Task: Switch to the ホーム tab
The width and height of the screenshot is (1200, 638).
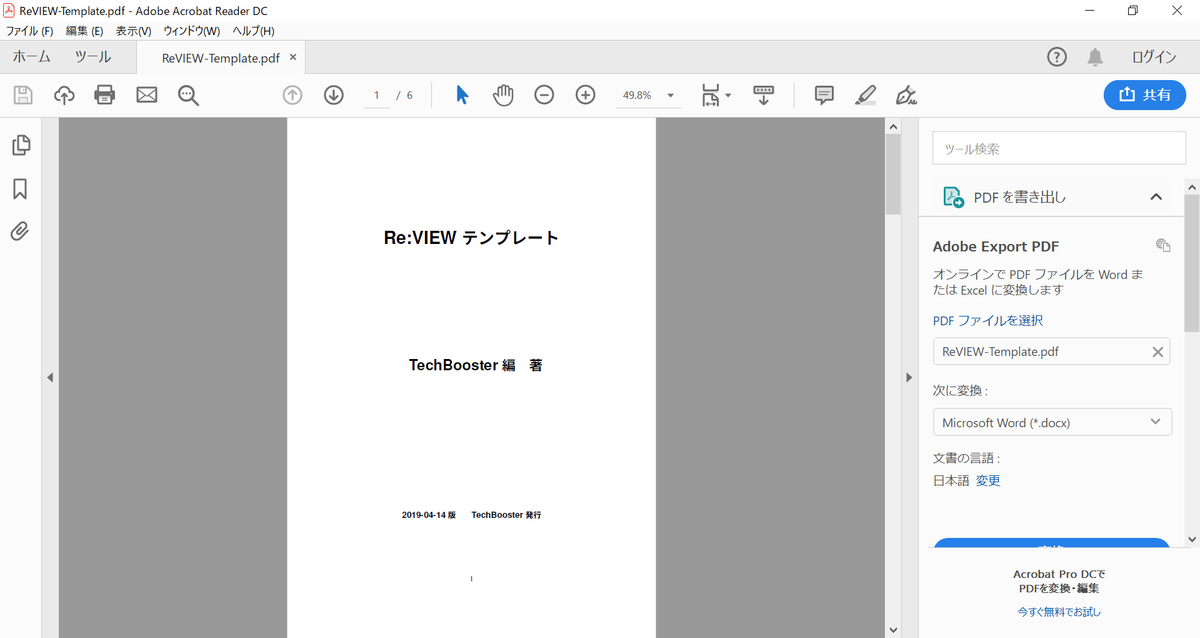Action: pyautogui.click(x=31, y=57)
